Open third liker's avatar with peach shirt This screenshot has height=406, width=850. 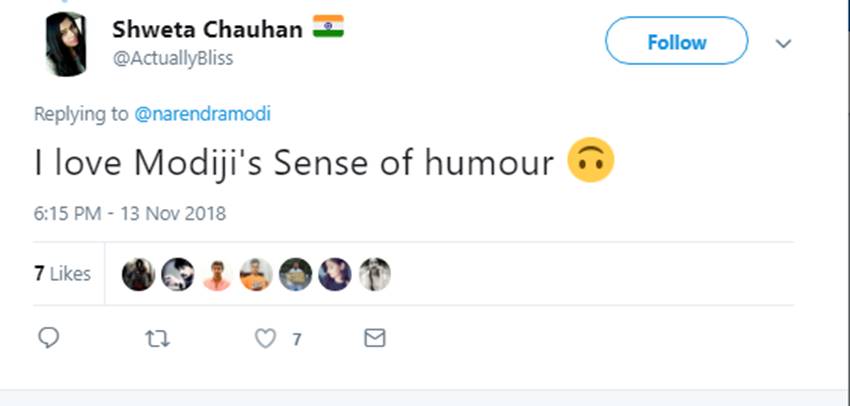pyautogui.click(x=217, y=274)
